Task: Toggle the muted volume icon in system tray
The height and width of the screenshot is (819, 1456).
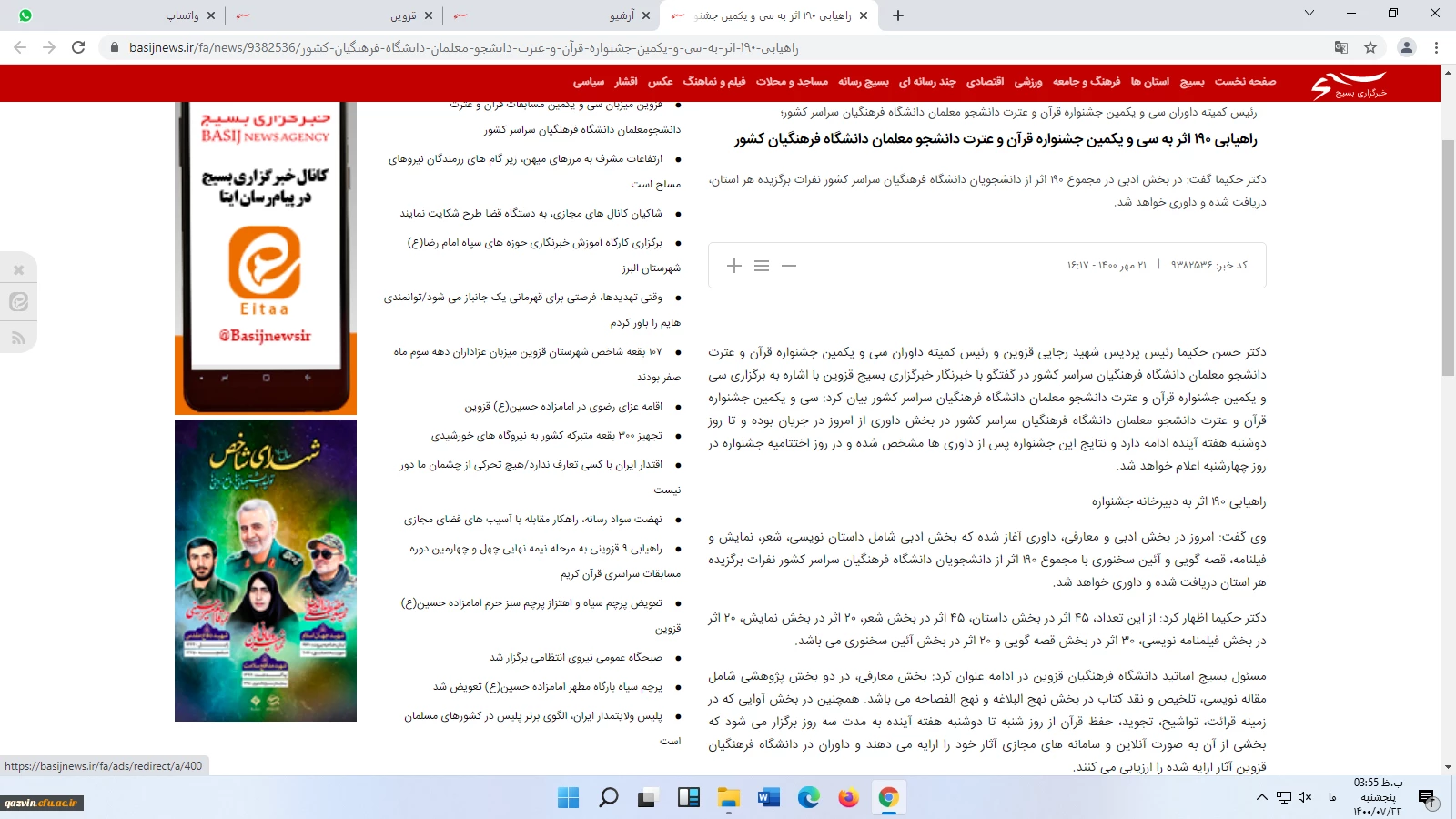Action: [1305, 797]
